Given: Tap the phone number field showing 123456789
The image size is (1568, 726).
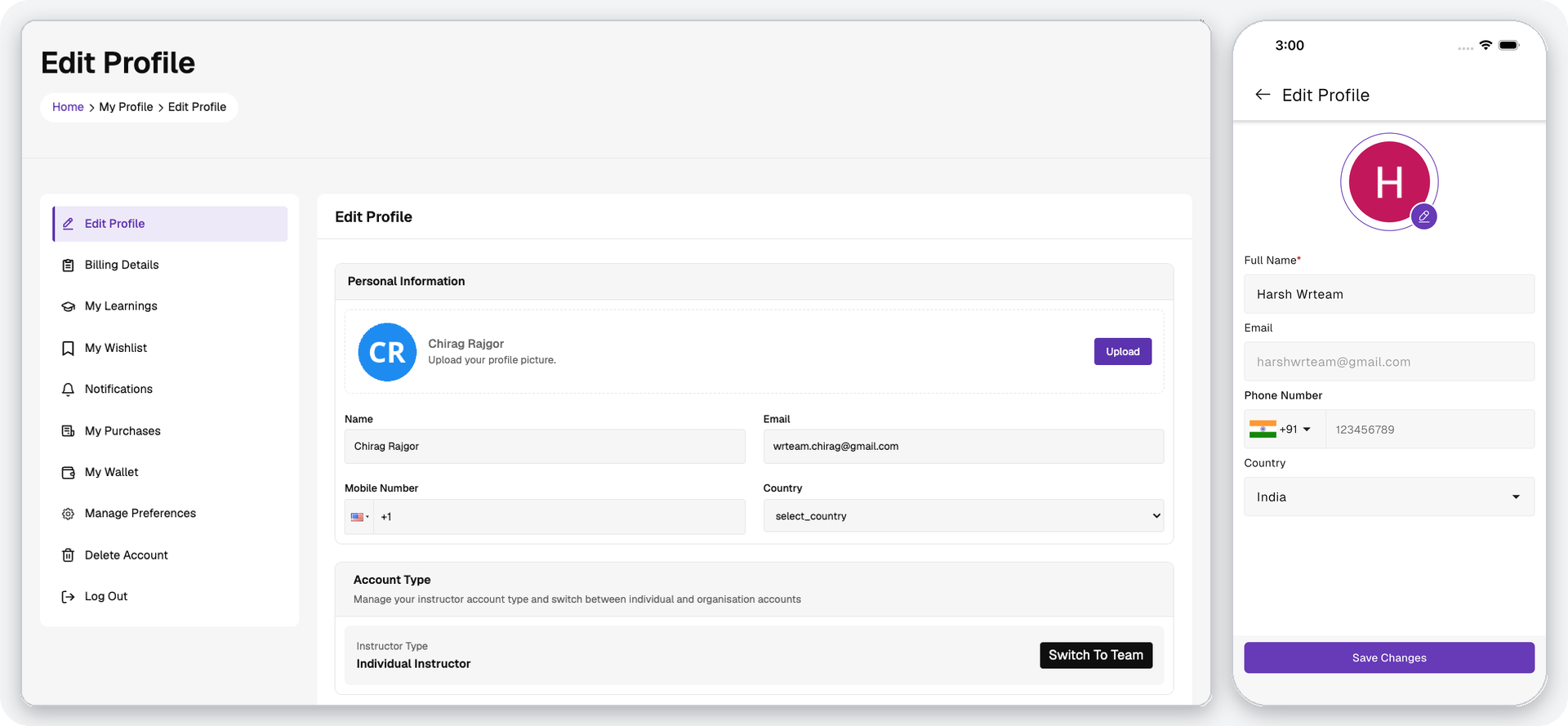Looking at the screenshot, I should click(x=1429, y=430).
